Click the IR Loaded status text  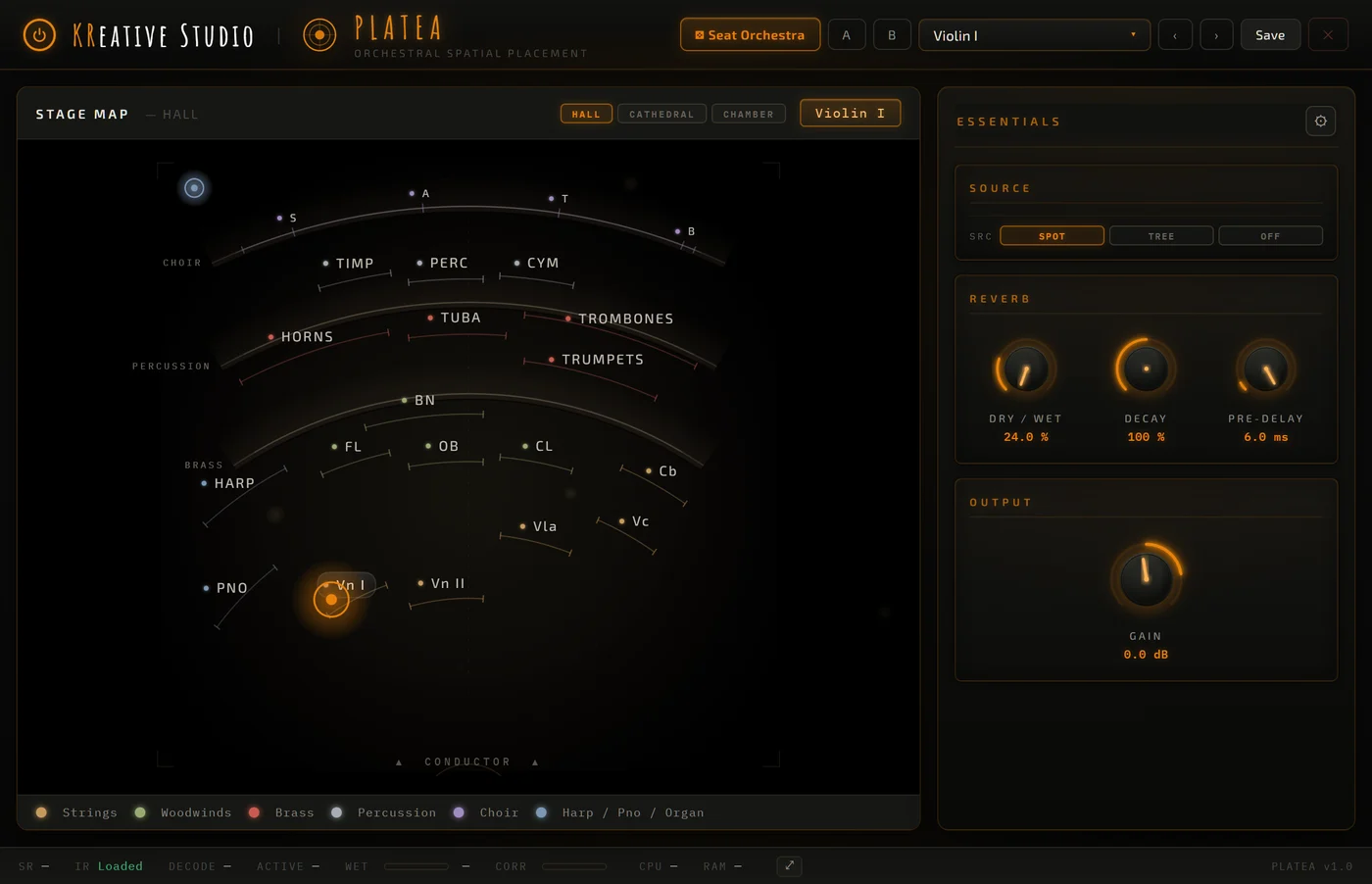[x=109, y=866]
